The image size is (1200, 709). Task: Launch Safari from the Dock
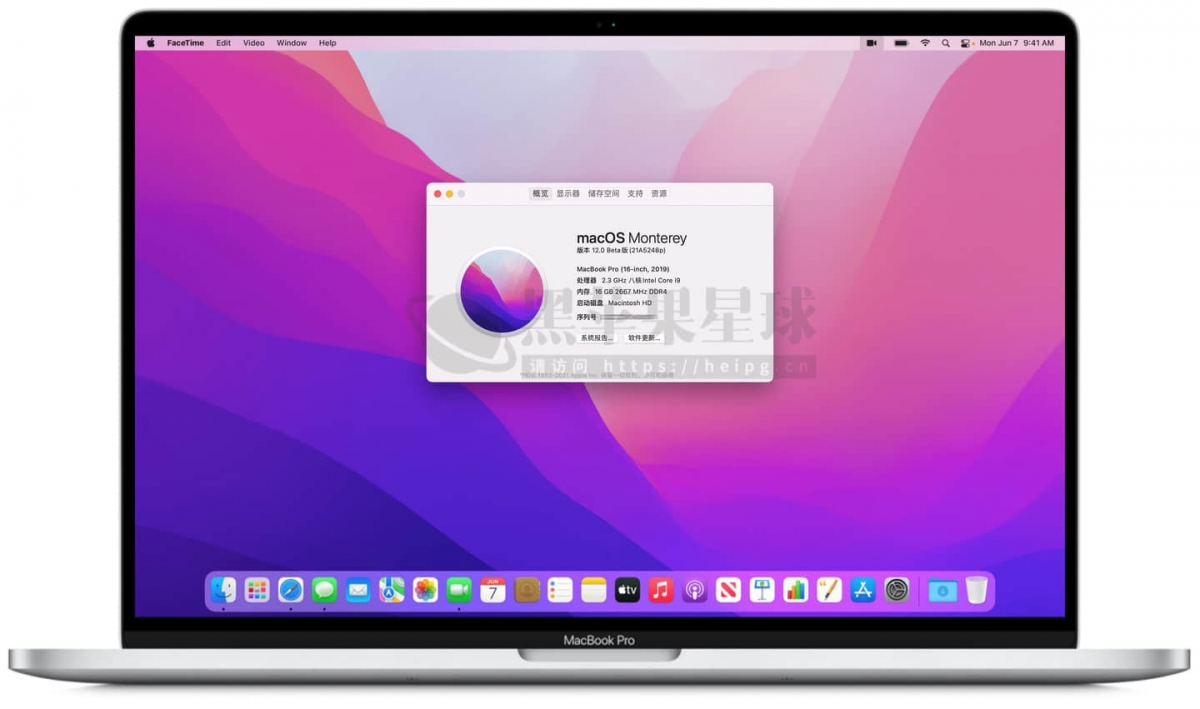(289, 590)
